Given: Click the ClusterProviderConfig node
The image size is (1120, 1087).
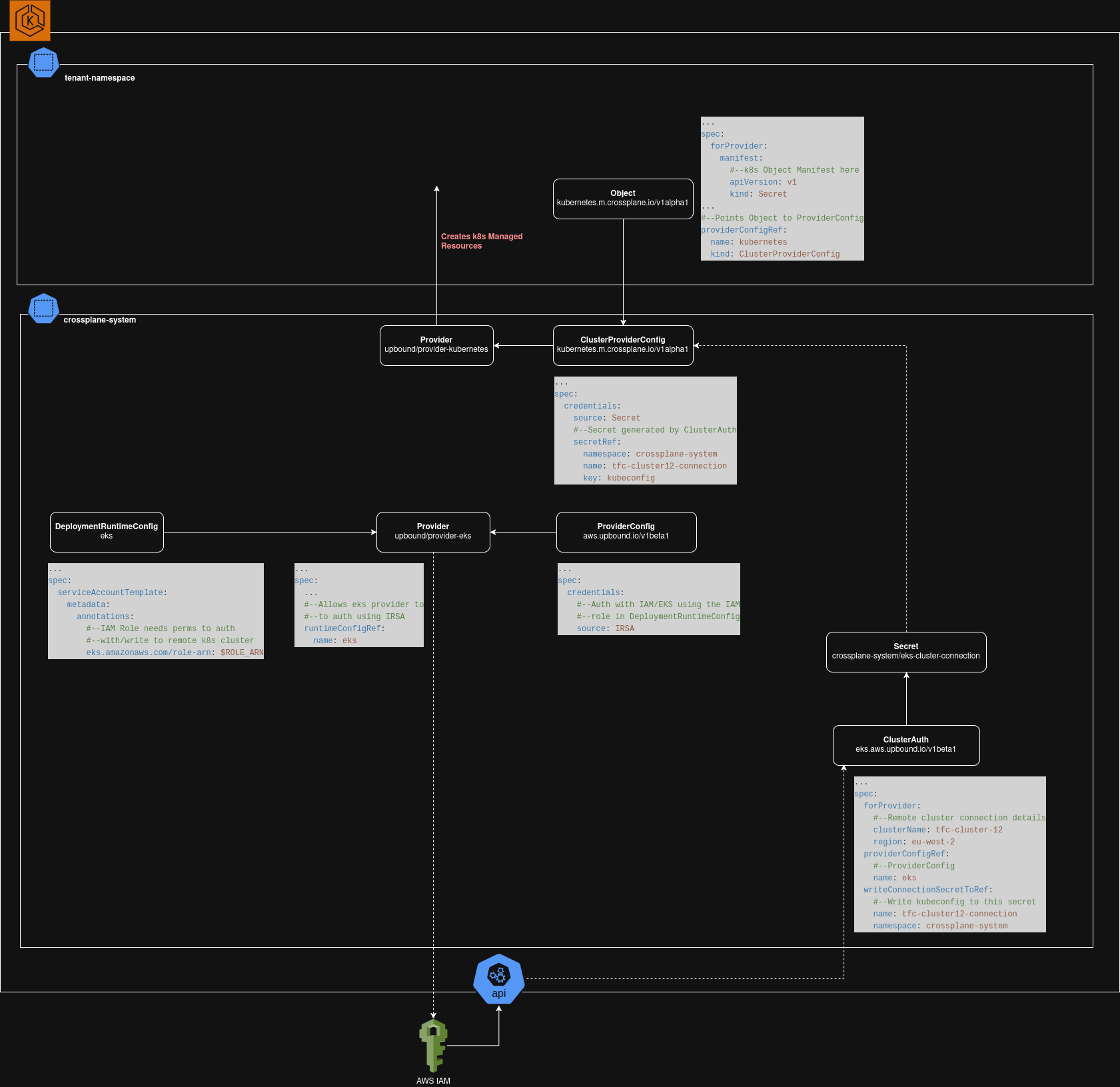Looking at the screenshot, I should (623, 345).
